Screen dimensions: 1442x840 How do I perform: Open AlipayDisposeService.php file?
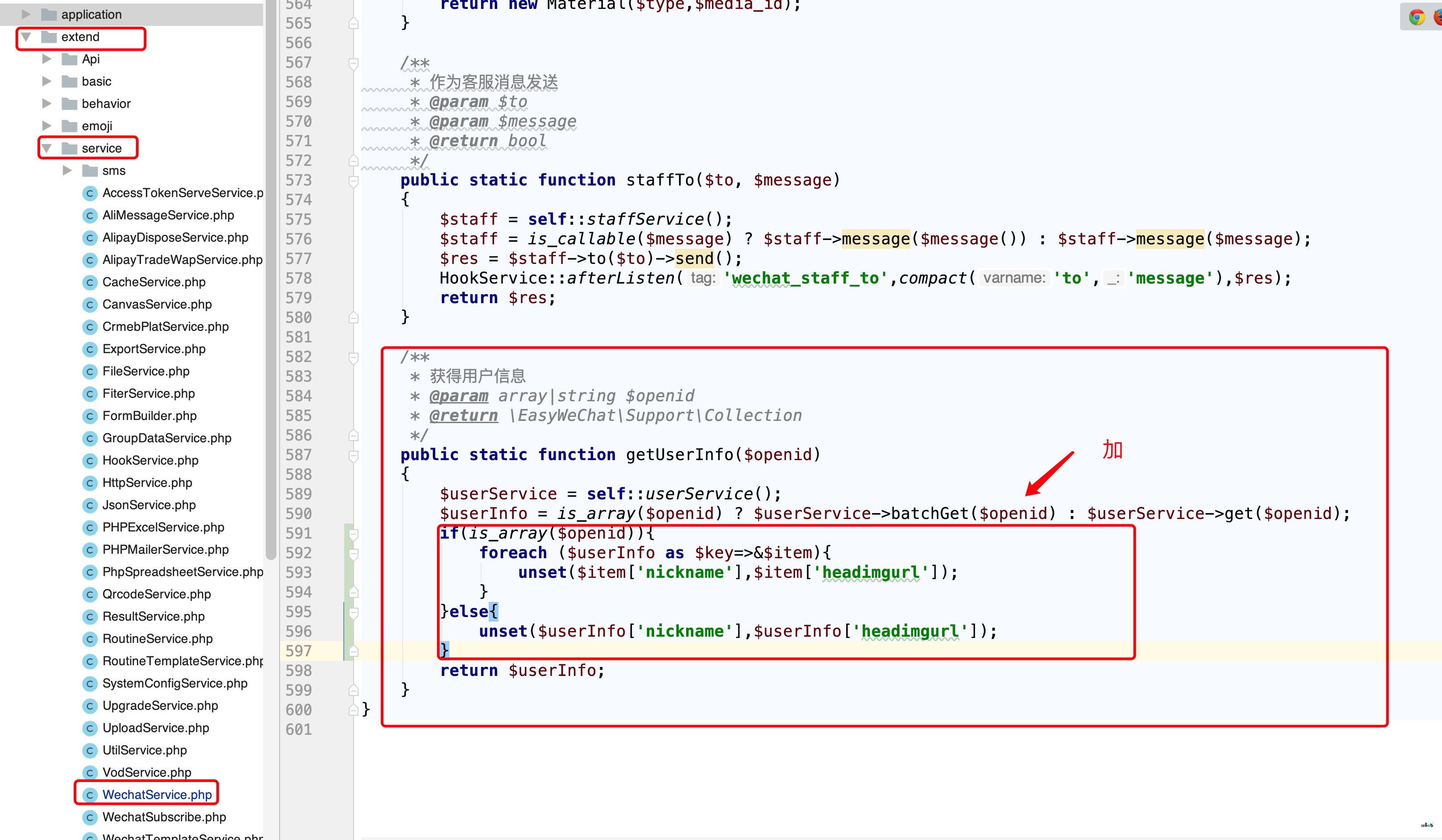click(x=175, y=237)
